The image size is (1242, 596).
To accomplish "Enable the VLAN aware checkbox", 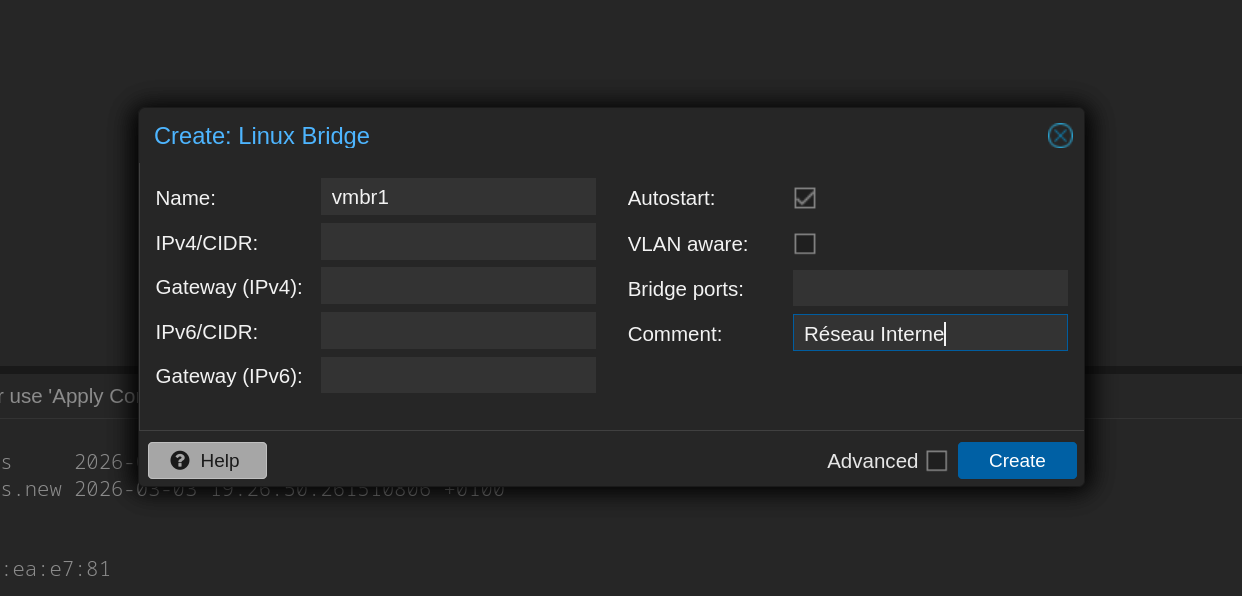I will 805,244.
